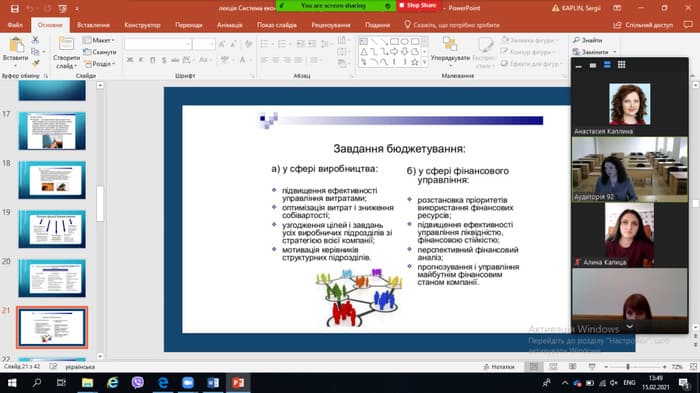This screenshot has width=700, height=393.
Task: Select slide 19 thumbnail
Action: pyautogui.click(x=52, y=229)
